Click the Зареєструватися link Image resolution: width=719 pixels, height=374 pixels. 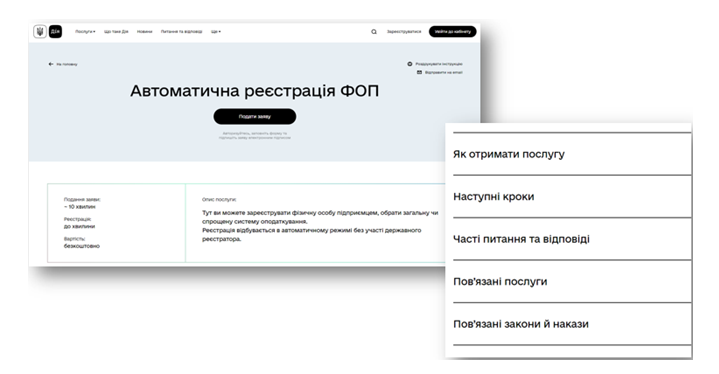click(404, 32)
